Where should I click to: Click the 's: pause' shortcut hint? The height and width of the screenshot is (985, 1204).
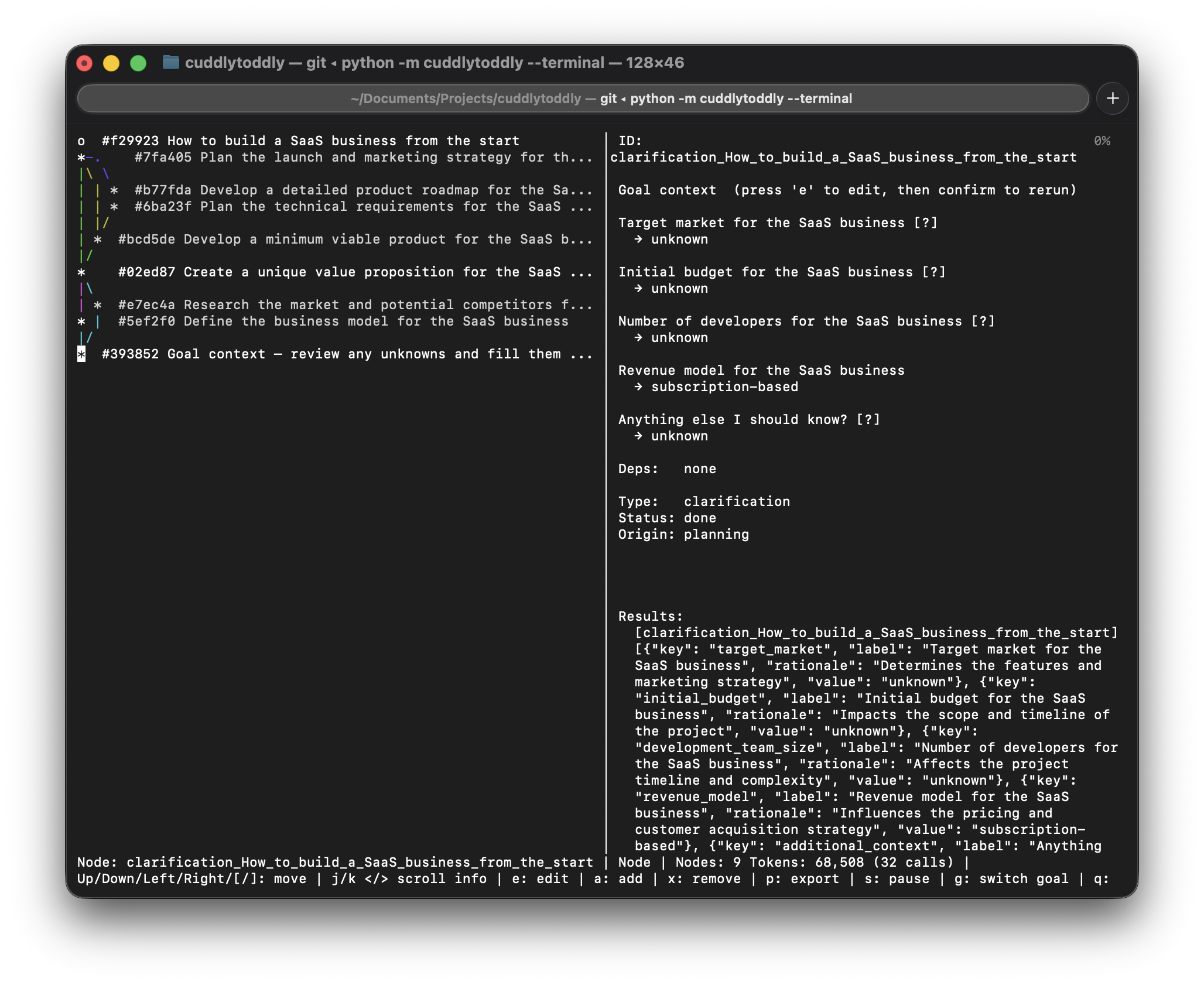pos(897,878)
